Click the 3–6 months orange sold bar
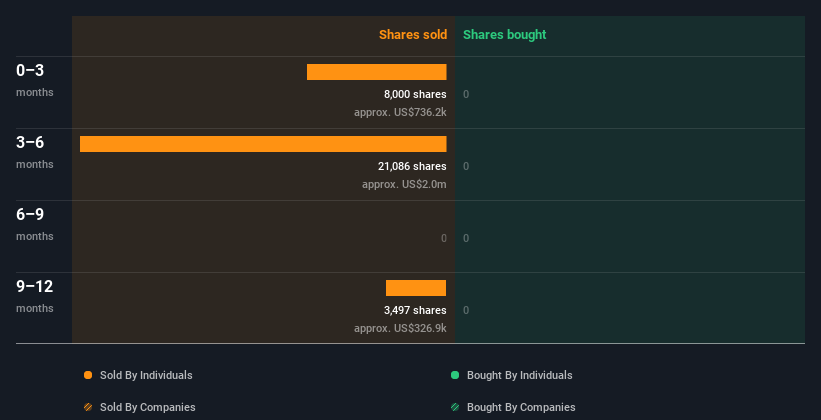Screen dimensions: 821x420 263,144
